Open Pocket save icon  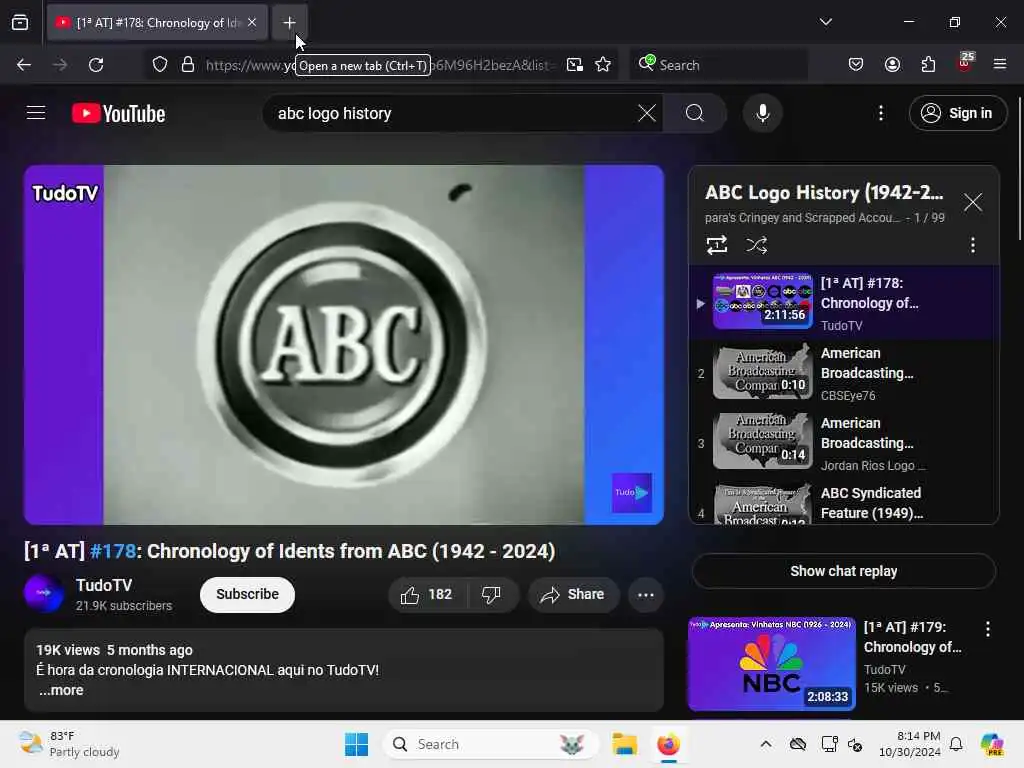(x=856, y=65)
